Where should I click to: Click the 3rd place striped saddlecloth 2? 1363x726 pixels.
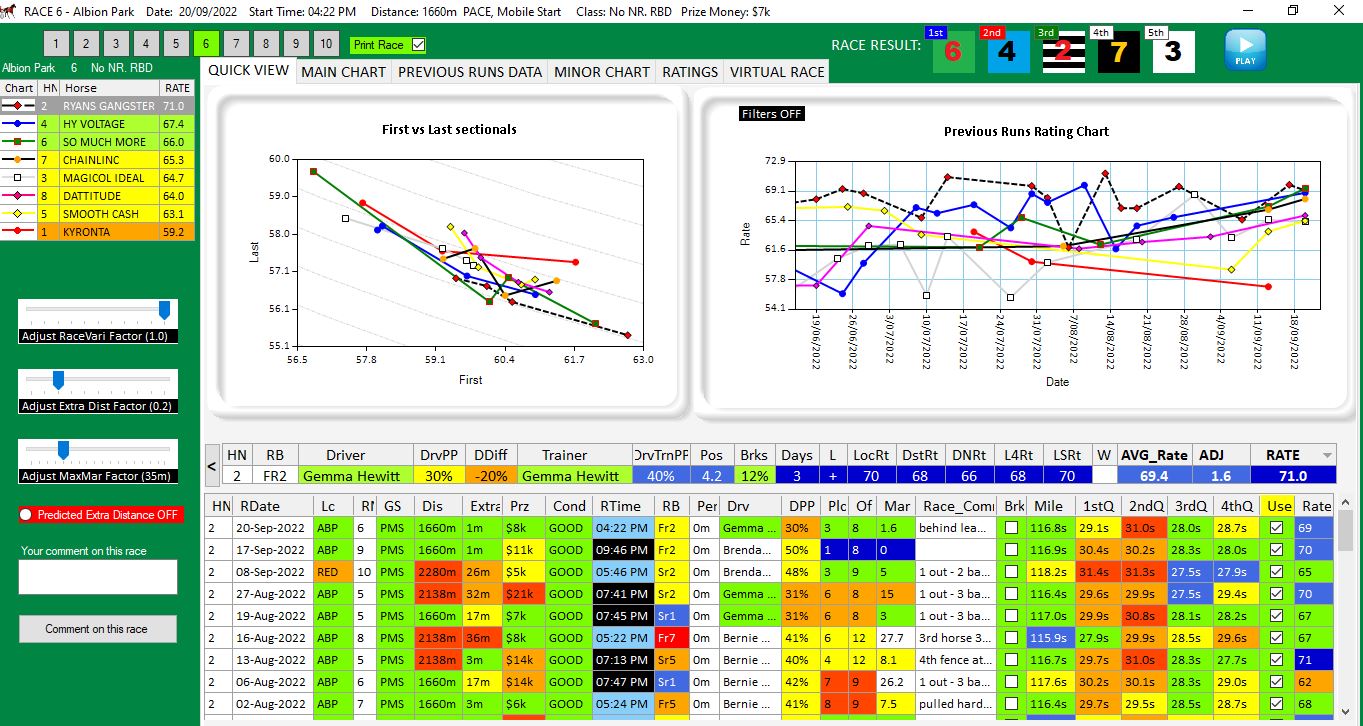pyautogui.click(x=1062, y=52)
